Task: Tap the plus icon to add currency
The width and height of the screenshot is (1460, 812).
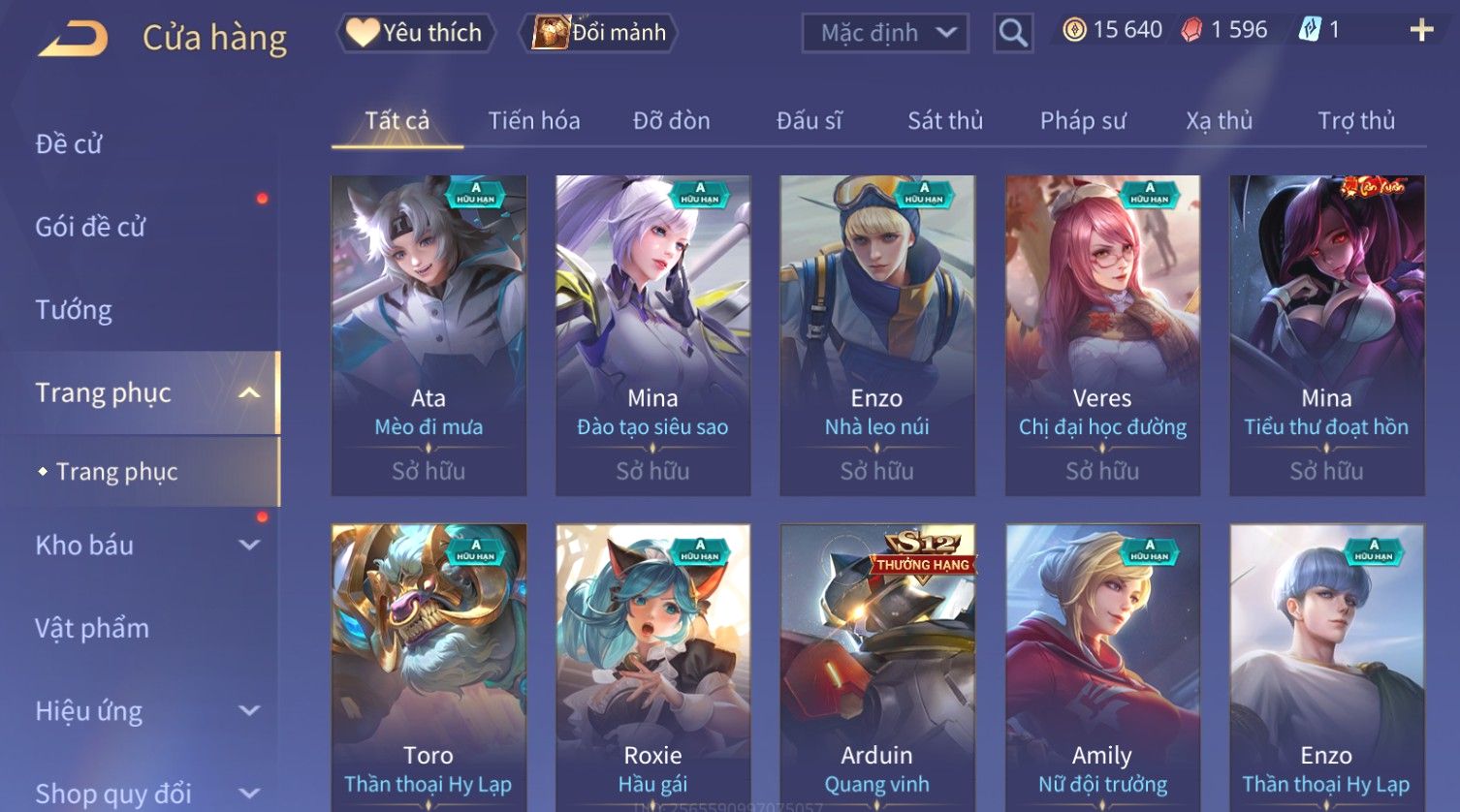Action: pos(1421,30)
